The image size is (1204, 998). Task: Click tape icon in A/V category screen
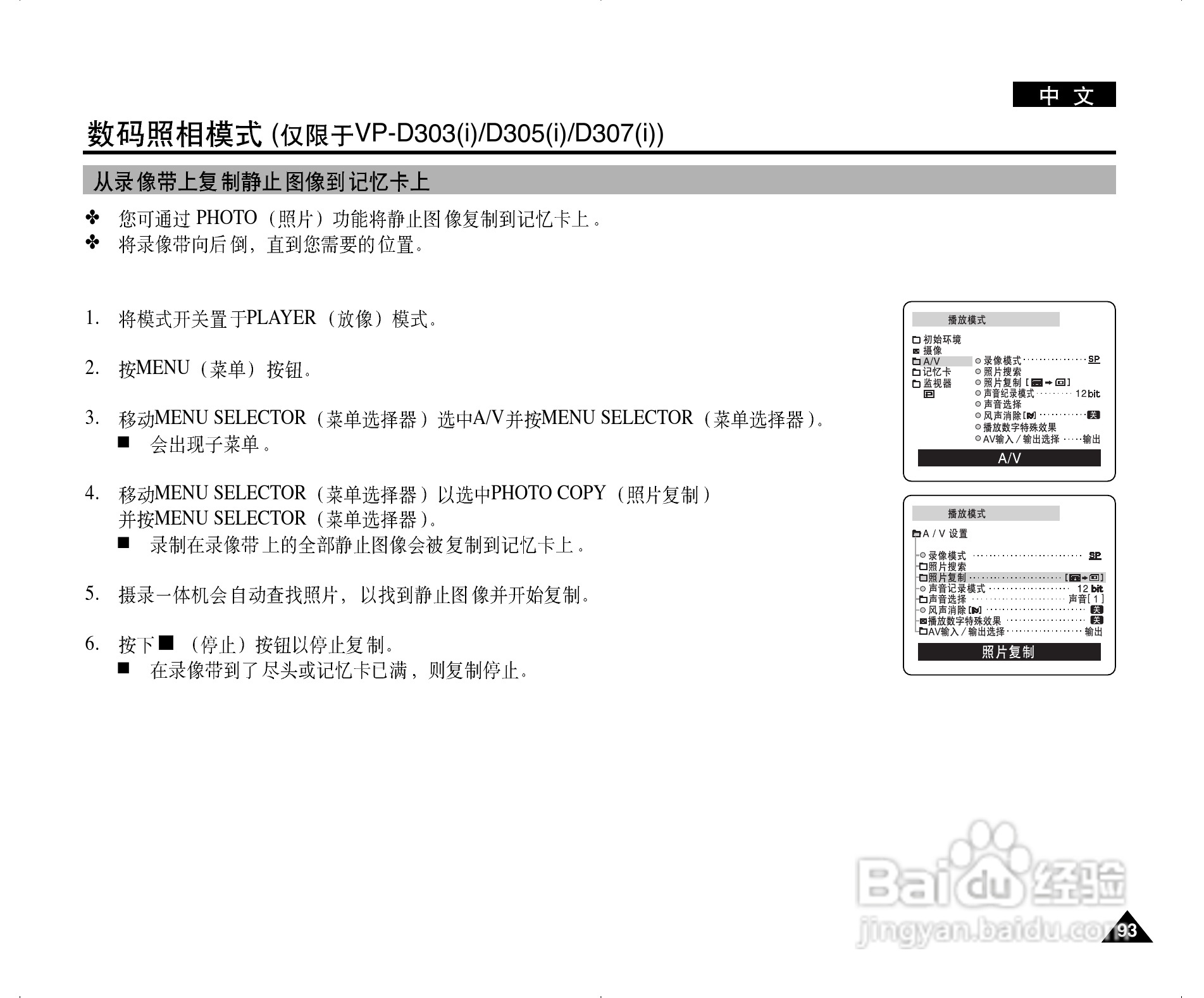(1037, 382)
